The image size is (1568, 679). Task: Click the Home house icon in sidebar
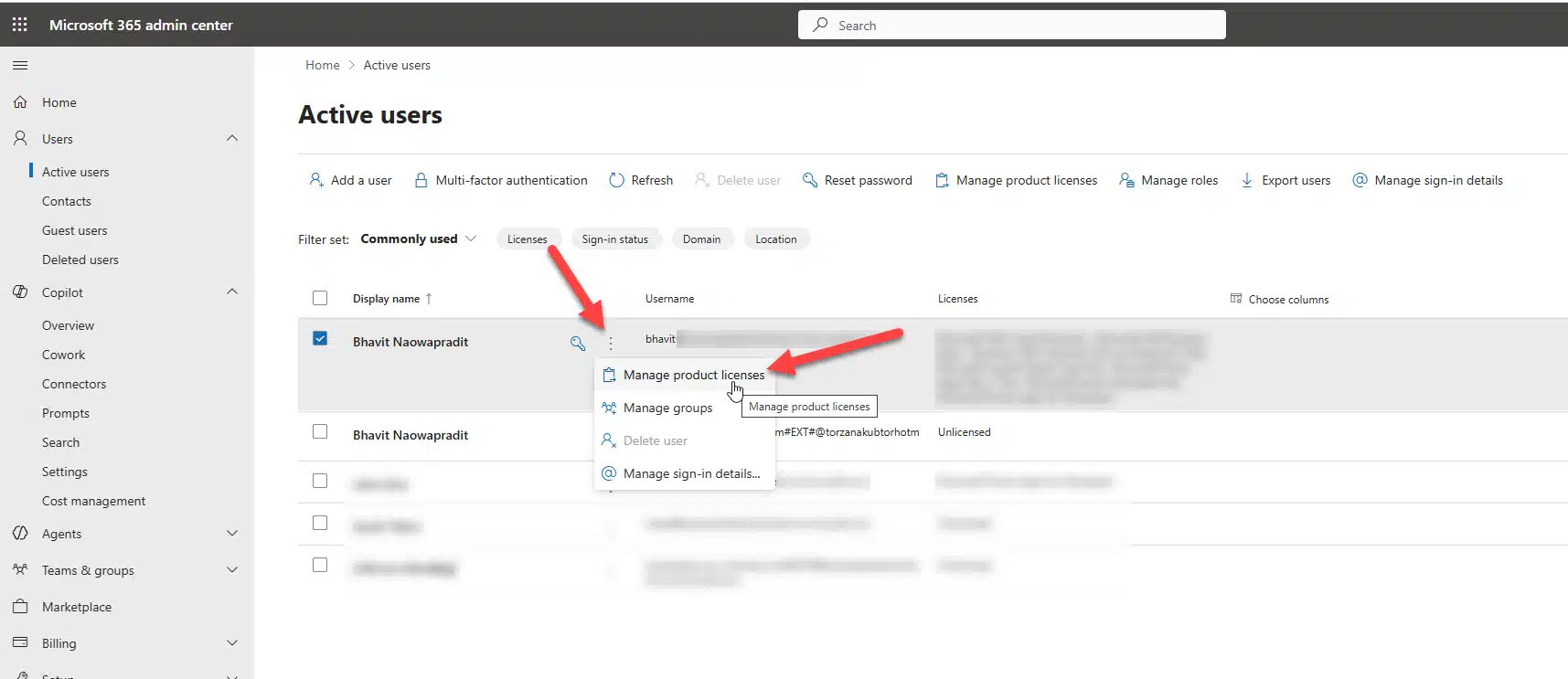pyautogui.click(x=20, y=102)
